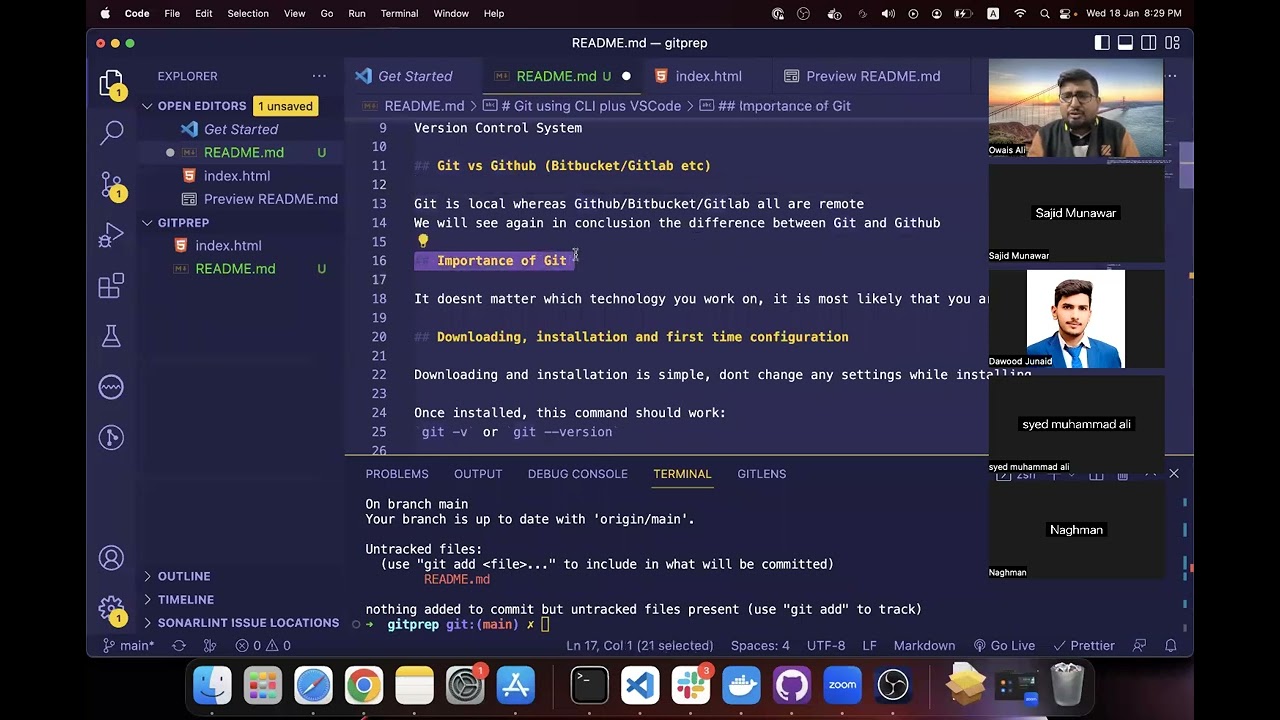This screenshot has height=720, width=1280.
Task: Open index.html in GITPREP folder tree
Action: [228, 246]
